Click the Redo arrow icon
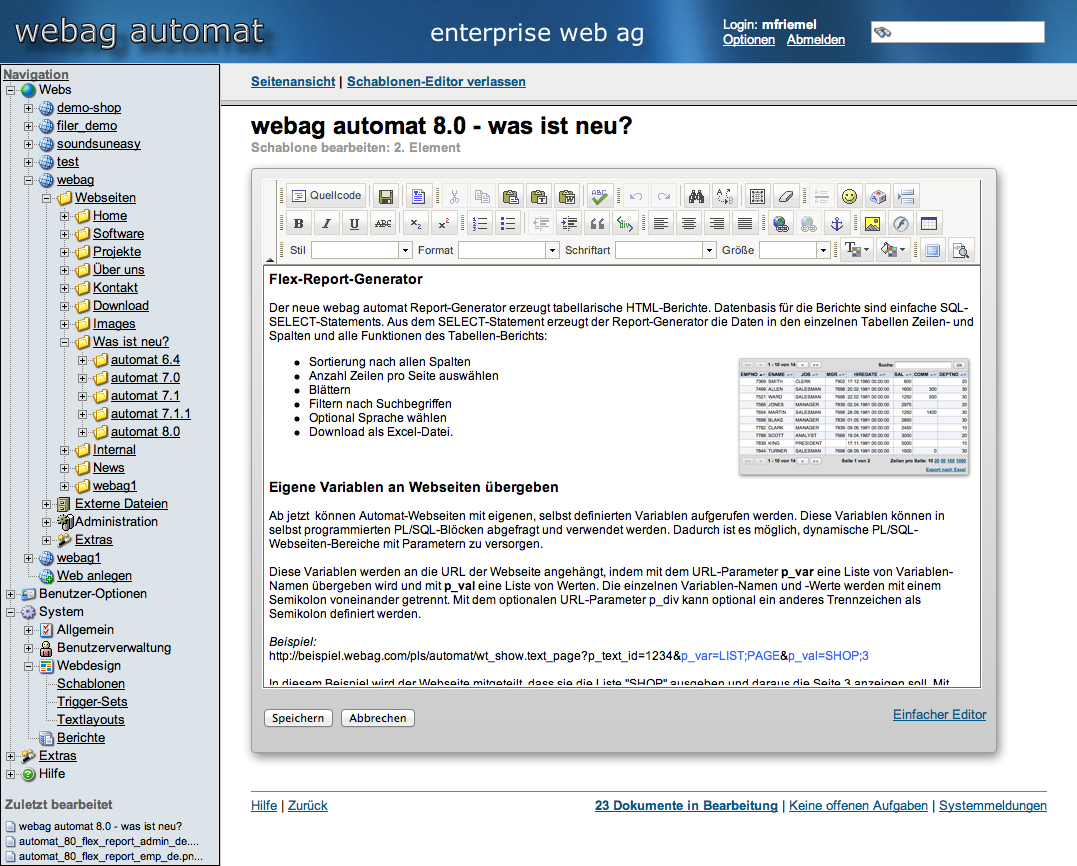 coord(664,196)
